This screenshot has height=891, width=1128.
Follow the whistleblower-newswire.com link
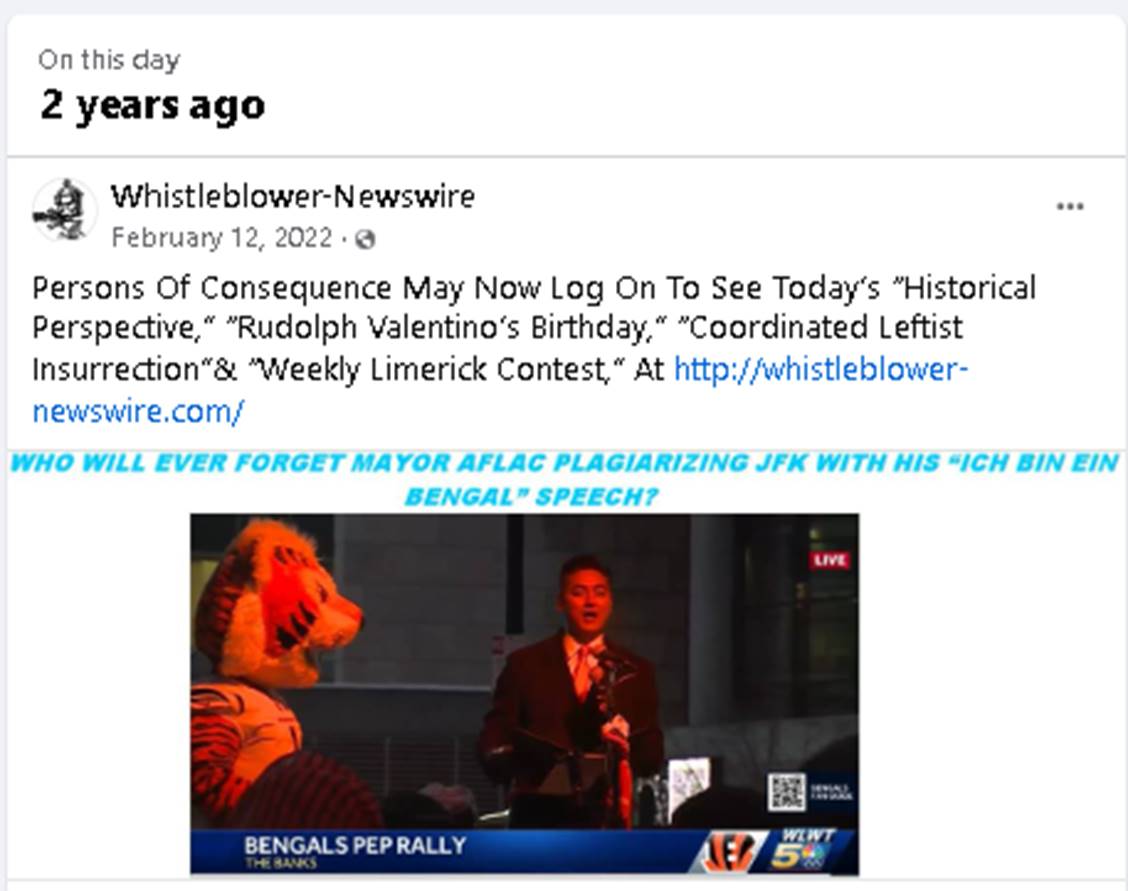pyautogui.click(x=500, y=390)
